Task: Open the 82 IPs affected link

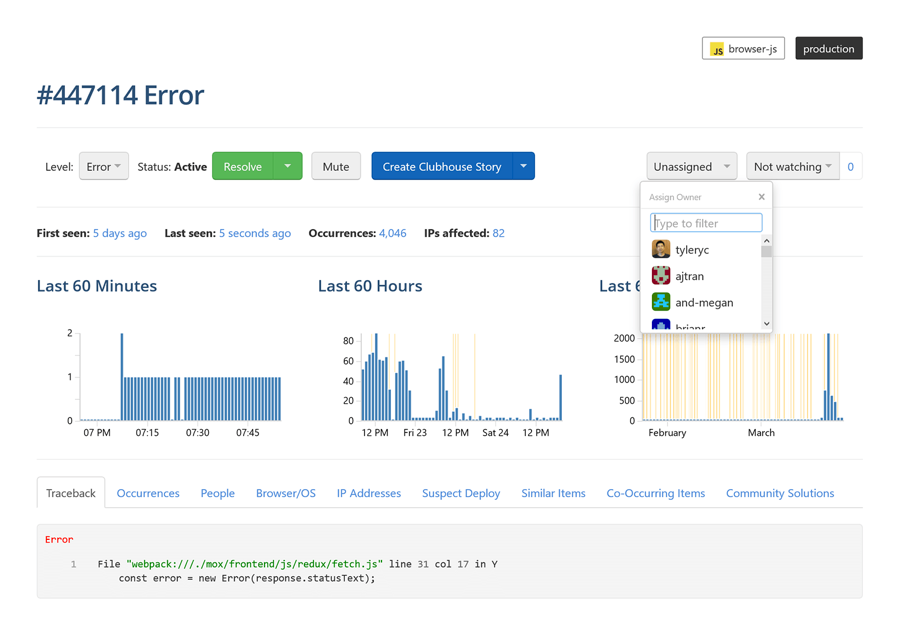Action: pos(498,233)
